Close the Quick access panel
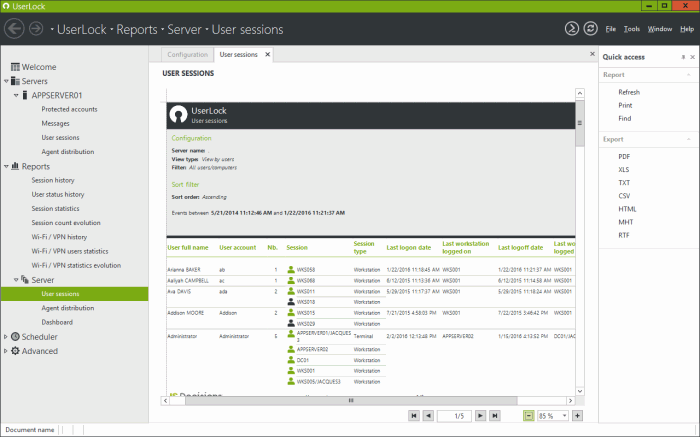Viewport: 700px width, 437px height. [x=692, y=57]
